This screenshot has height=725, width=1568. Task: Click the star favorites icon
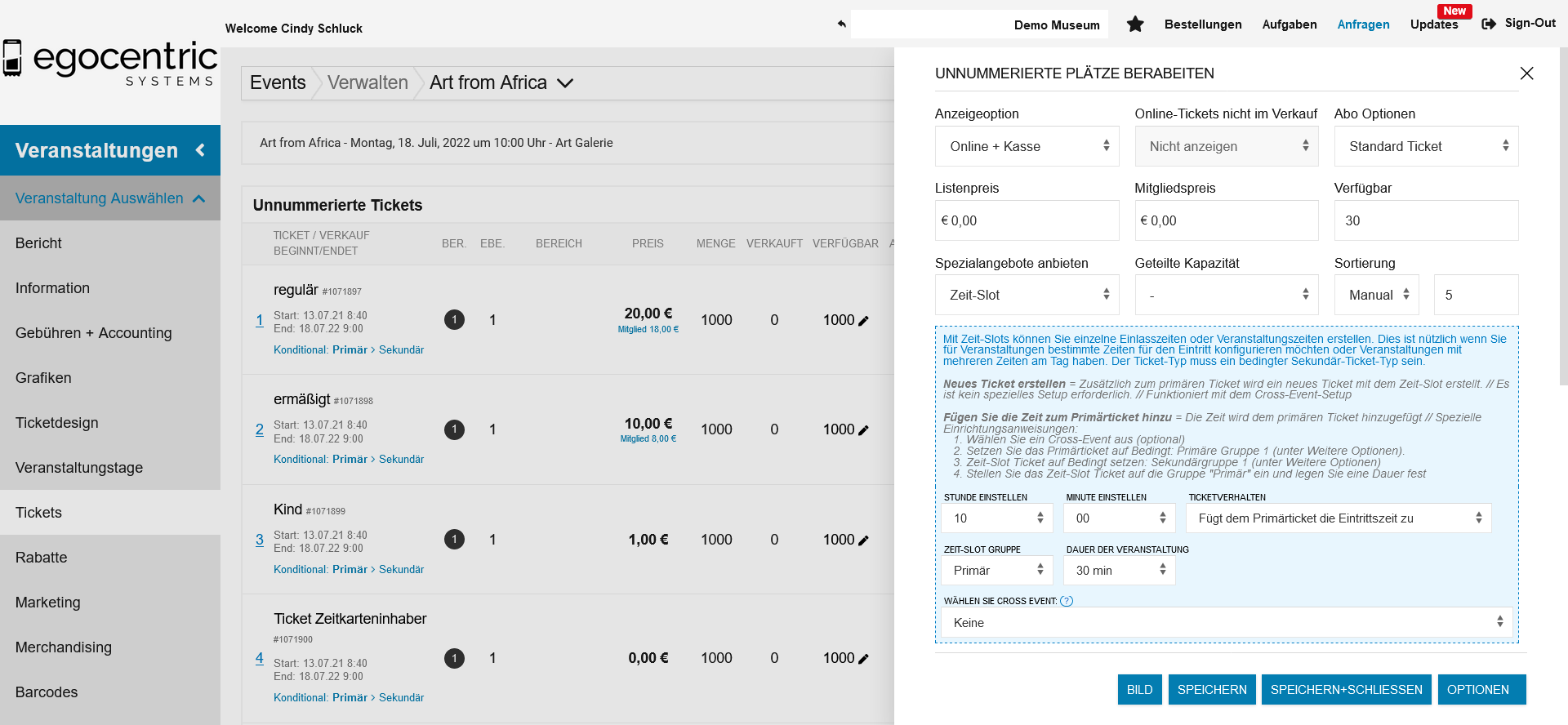(x=1134, y=24)
